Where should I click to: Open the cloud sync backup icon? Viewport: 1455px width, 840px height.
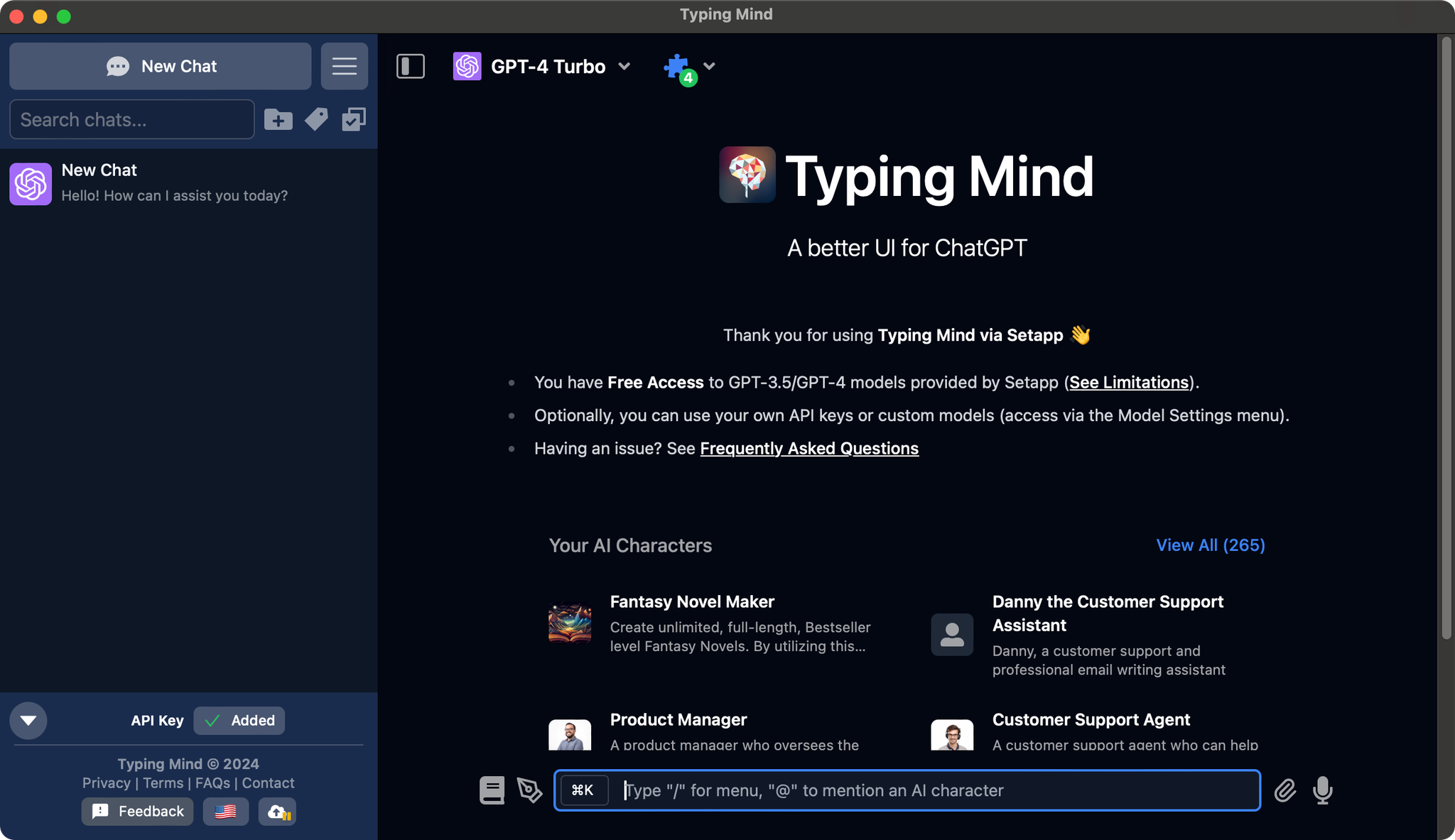[277, 811]
